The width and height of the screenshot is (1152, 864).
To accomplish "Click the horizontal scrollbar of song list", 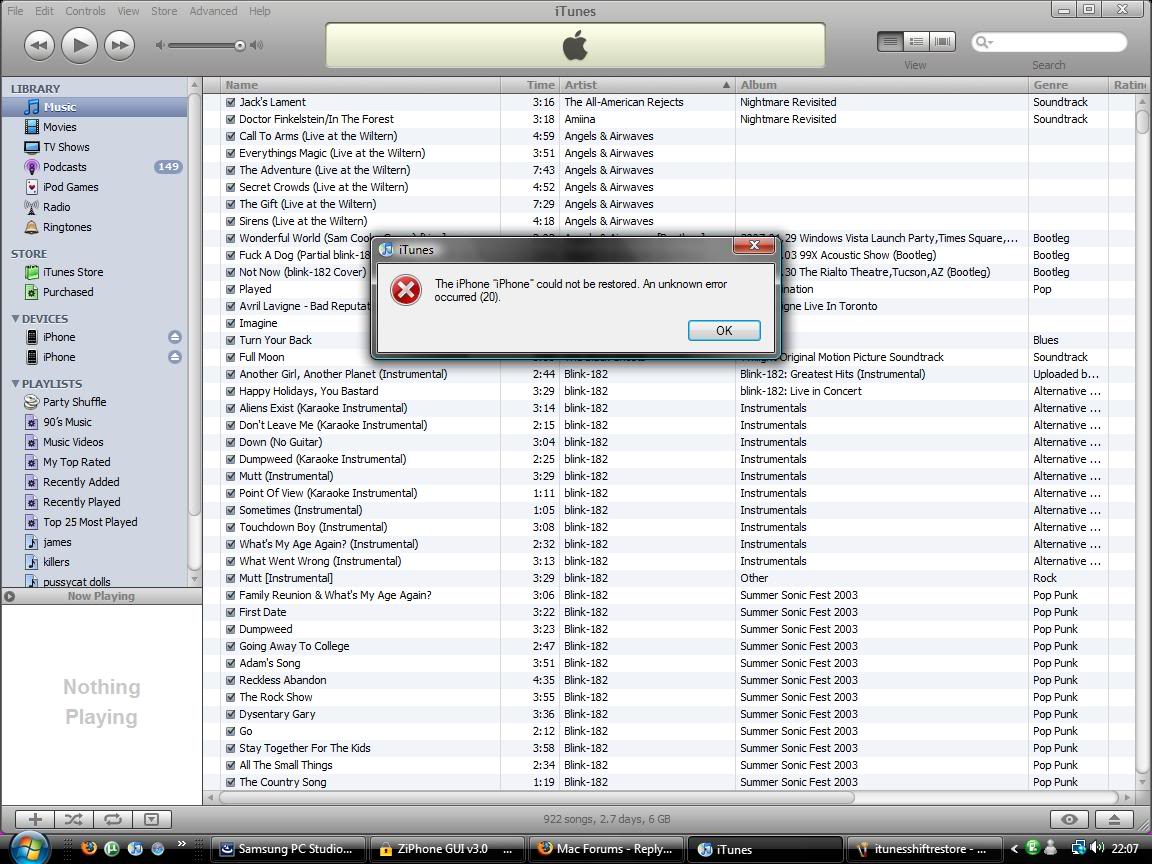I will coord(536,797).
